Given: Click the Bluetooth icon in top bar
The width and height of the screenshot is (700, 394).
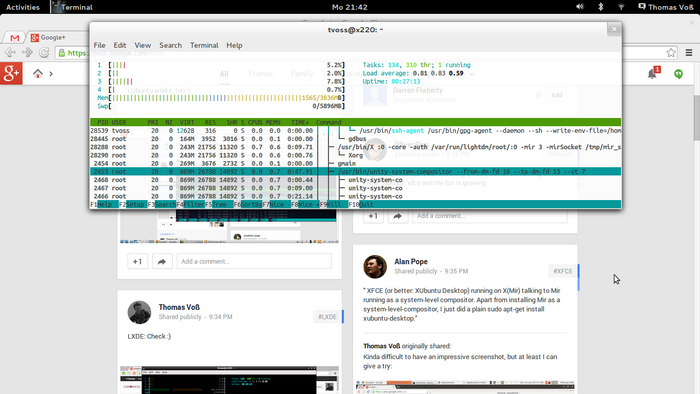Looking at the screenshot, I should (600, 7).
